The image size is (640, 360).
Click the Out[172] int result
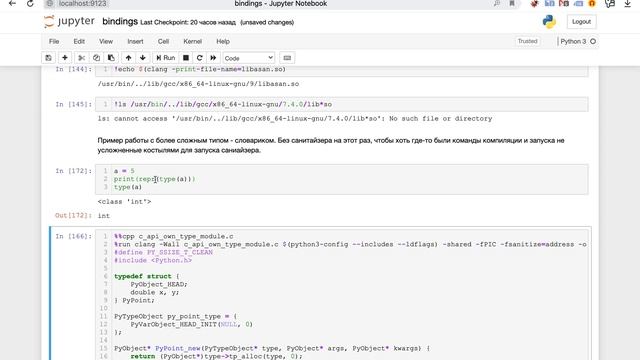point(104,216)
